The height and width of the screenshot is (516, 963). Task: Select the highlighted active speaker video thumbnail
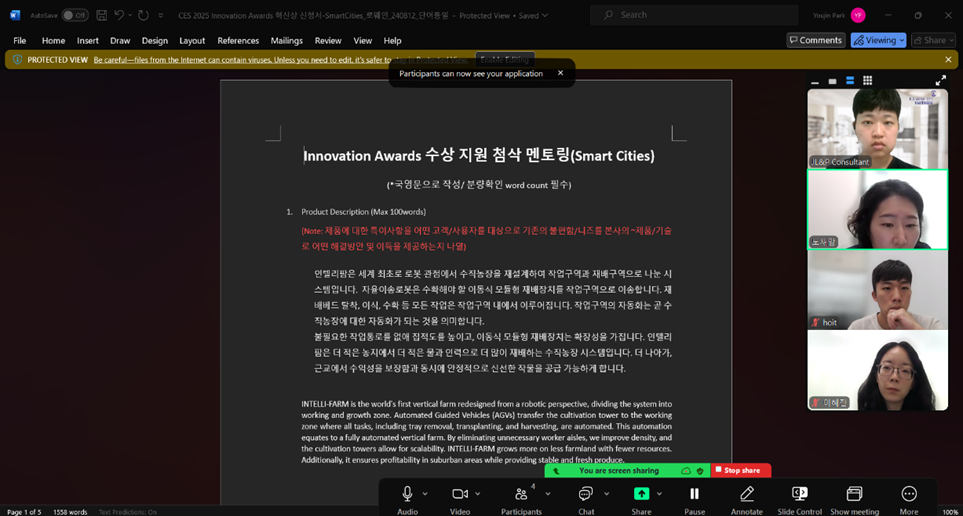878,209
